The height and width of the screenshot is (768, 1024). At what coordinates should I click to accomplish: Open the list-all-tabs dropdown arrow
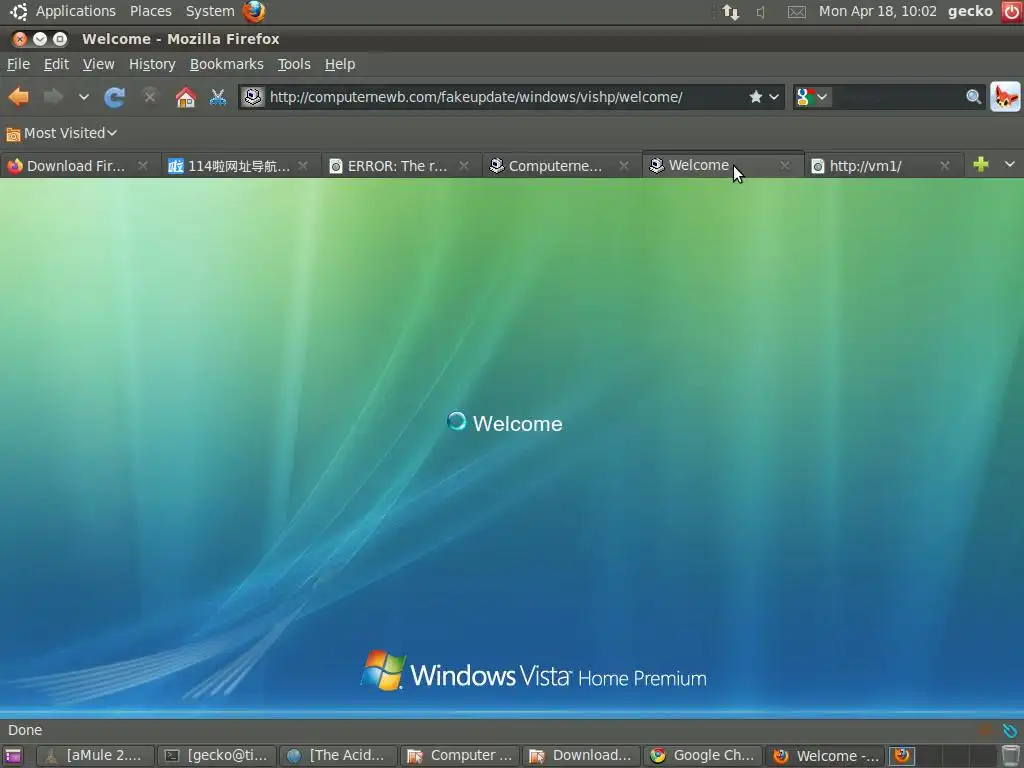tap(1010, 165)
